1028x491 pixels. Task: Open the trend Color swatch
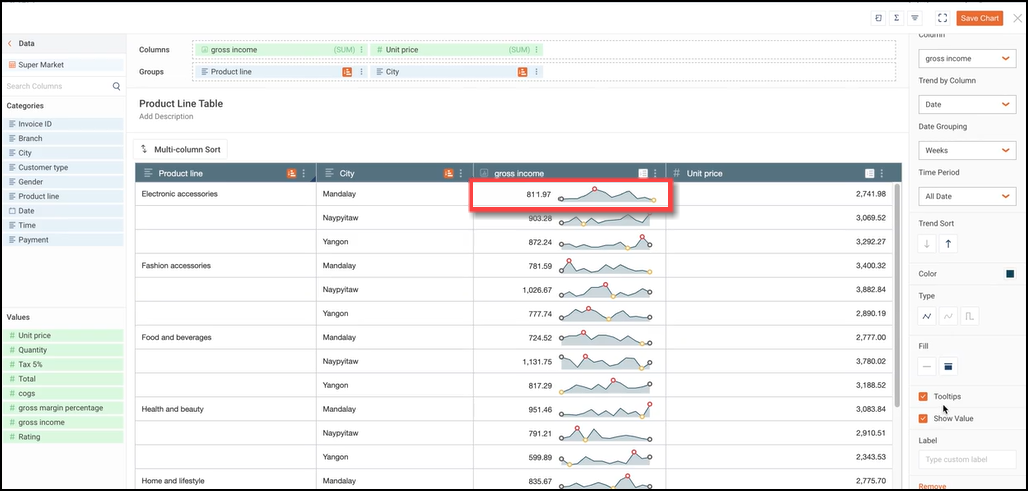tap(1010, 274)
